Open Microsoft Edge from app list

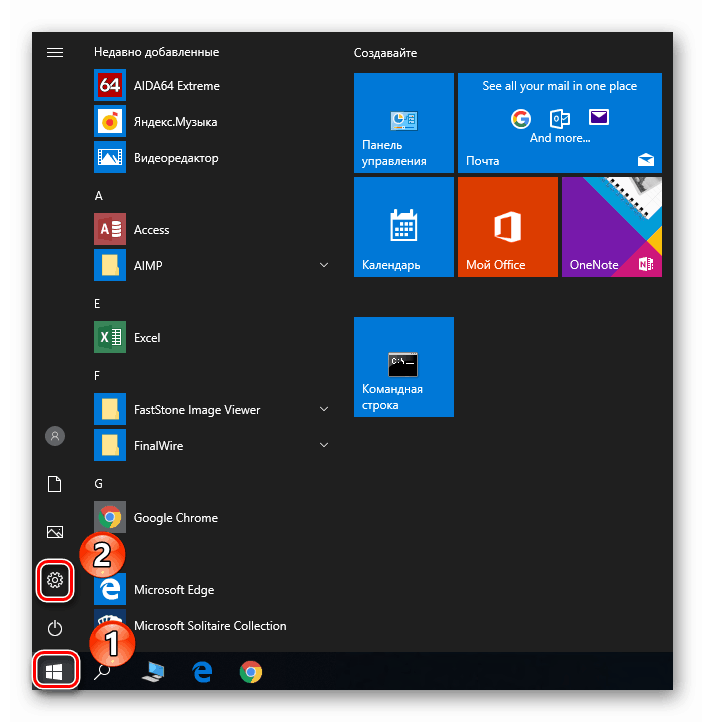pyautogui.click(x=212, y=589)
